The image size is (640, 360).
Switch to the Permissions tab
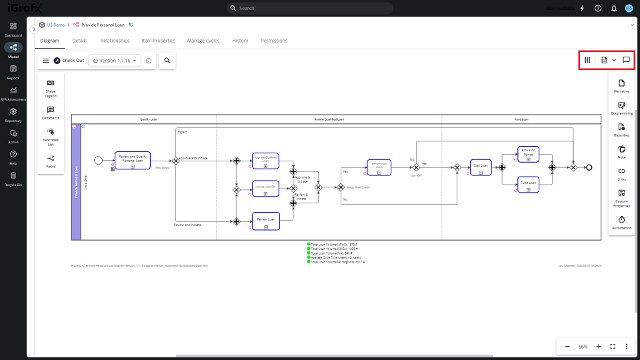pyautogui.click(x=274, y=40)
